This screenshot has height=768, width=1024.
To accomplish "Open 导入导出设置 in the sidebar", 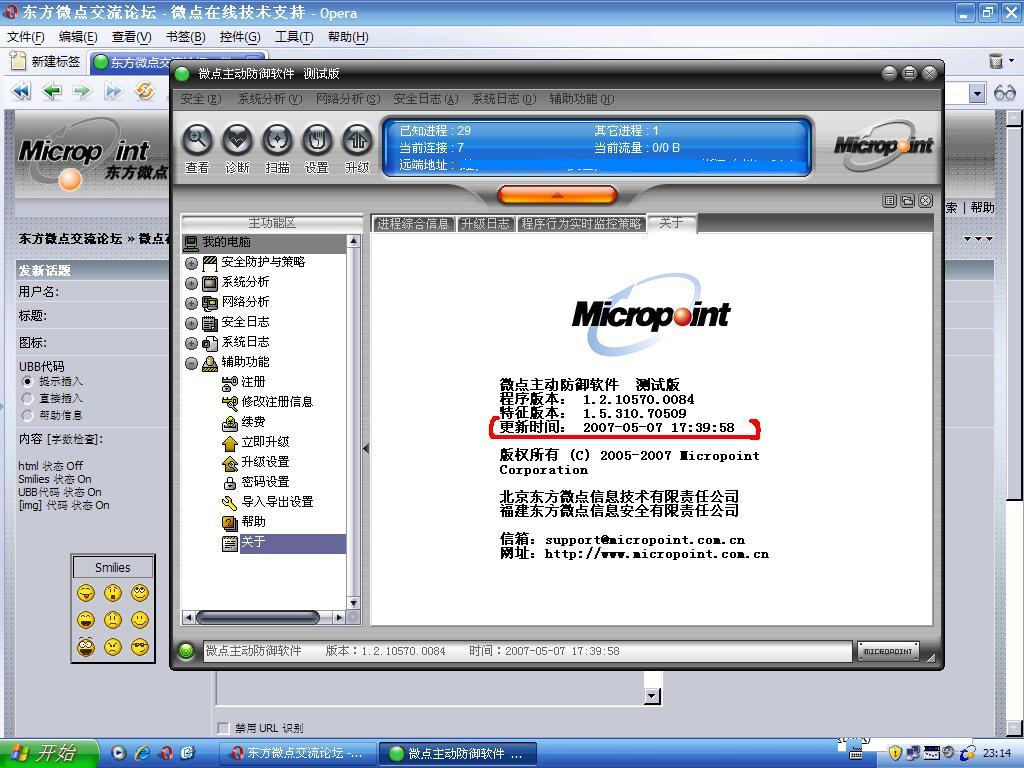I will click(277, 502).
